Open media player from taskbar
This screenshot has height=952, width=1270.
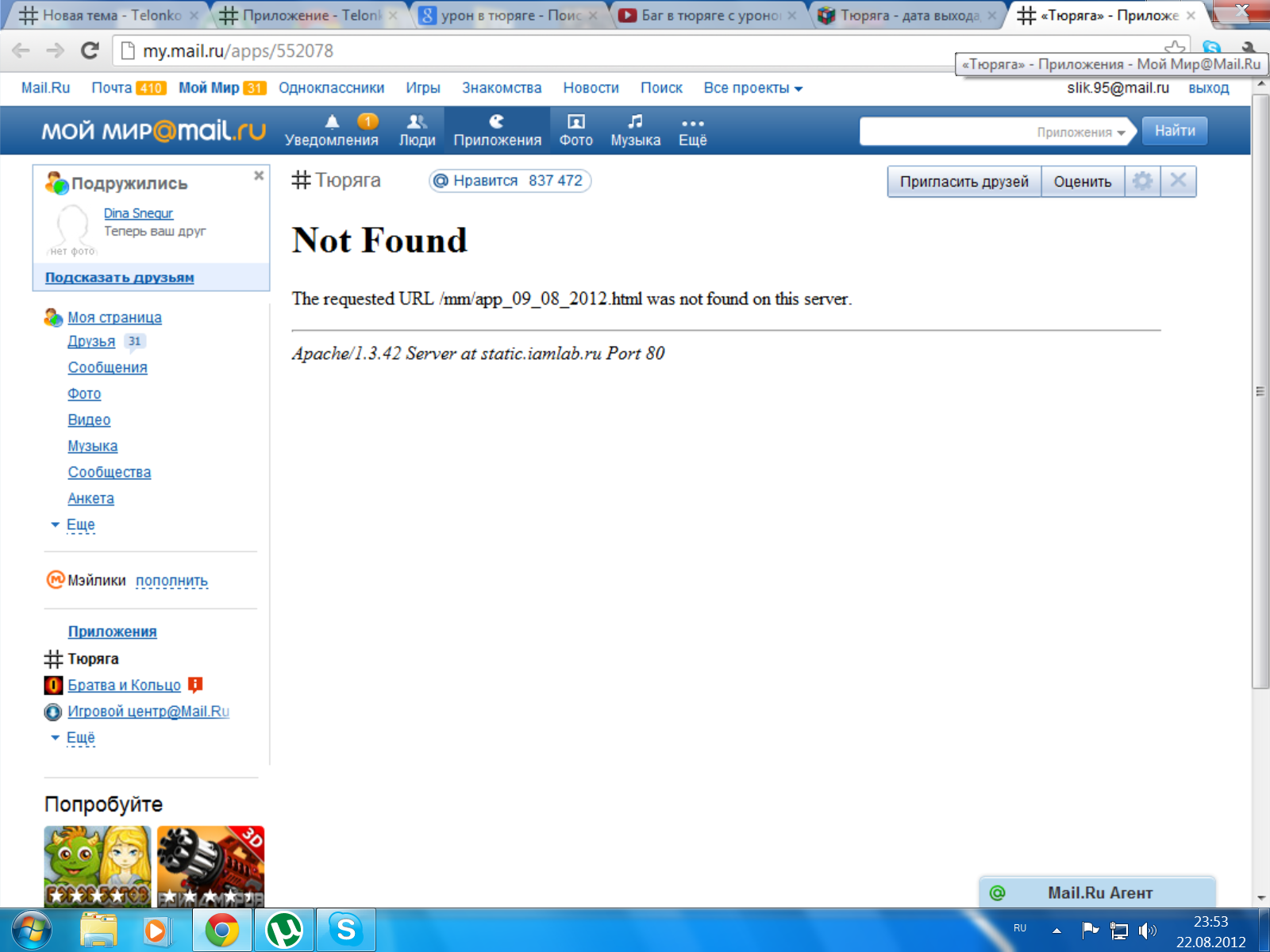(156, 930)
